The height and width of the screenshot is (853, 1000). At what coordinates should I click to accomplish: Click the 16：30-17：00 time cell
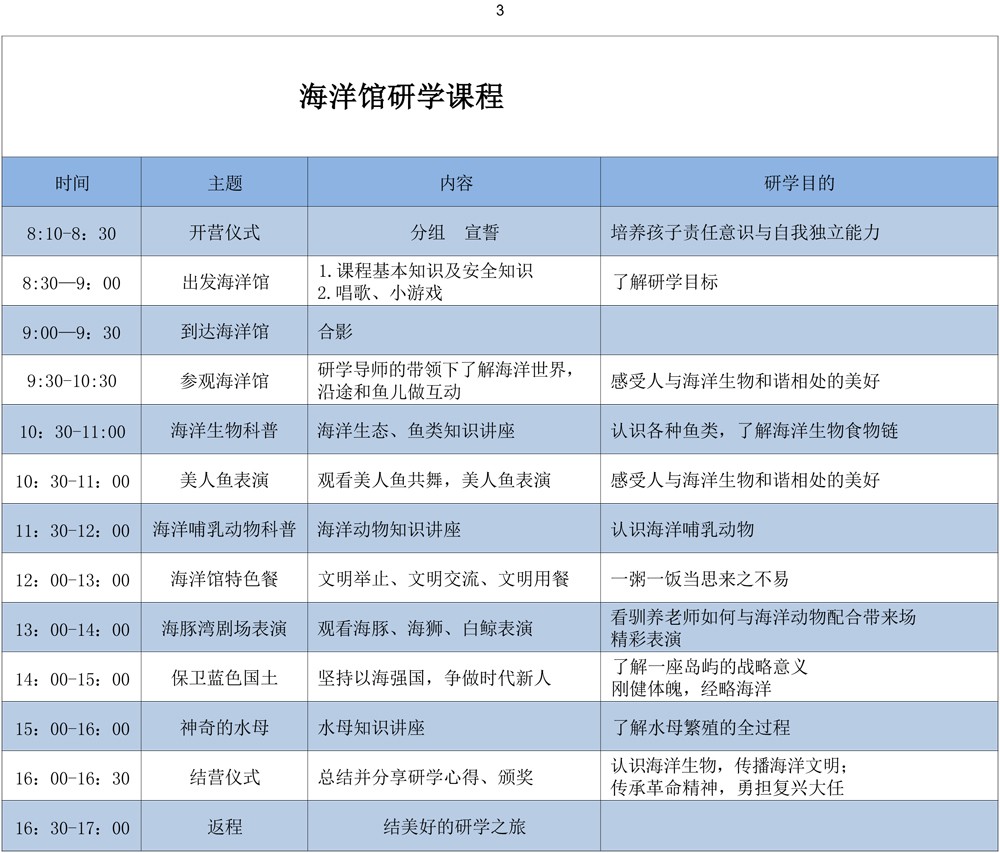pyautogui.click(x=72, y=827)
